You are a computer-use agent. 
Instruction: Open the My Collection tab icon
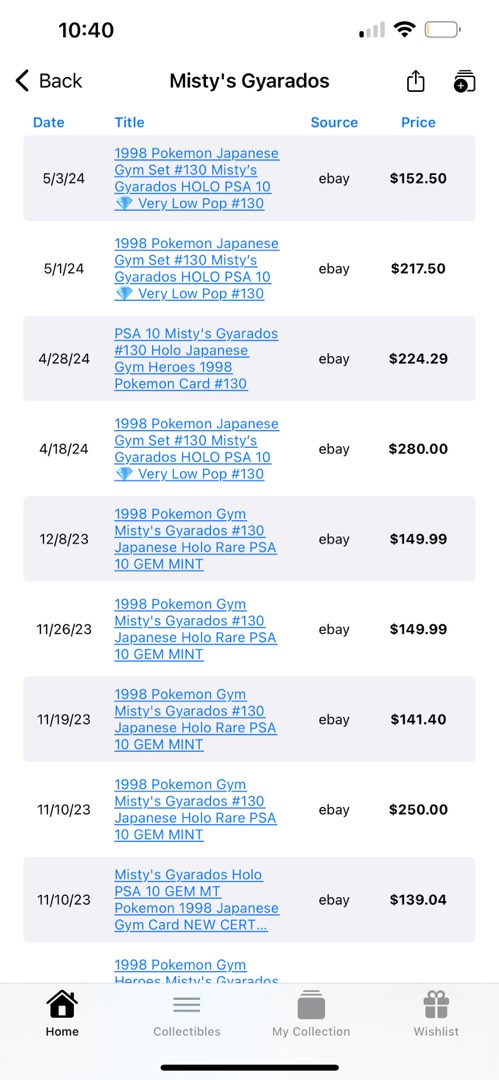point(311,1005)
